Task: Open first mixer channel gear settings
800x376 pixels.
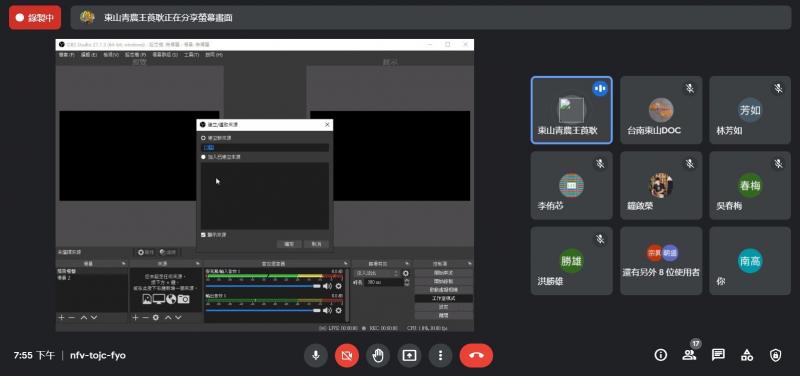Action: (x=338, y=286)
